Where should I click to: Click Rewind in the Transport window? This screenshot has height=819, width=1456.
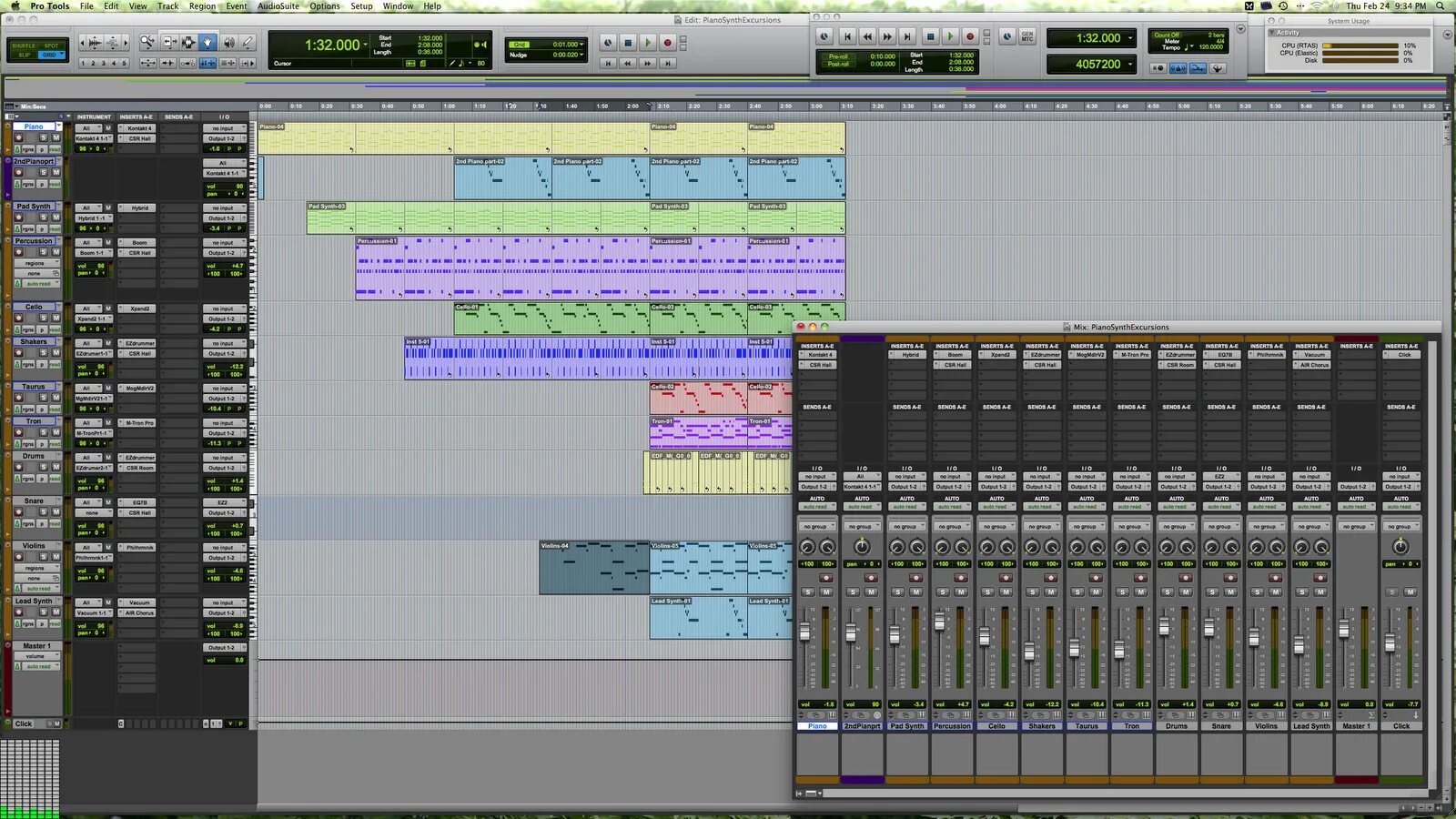867,36
